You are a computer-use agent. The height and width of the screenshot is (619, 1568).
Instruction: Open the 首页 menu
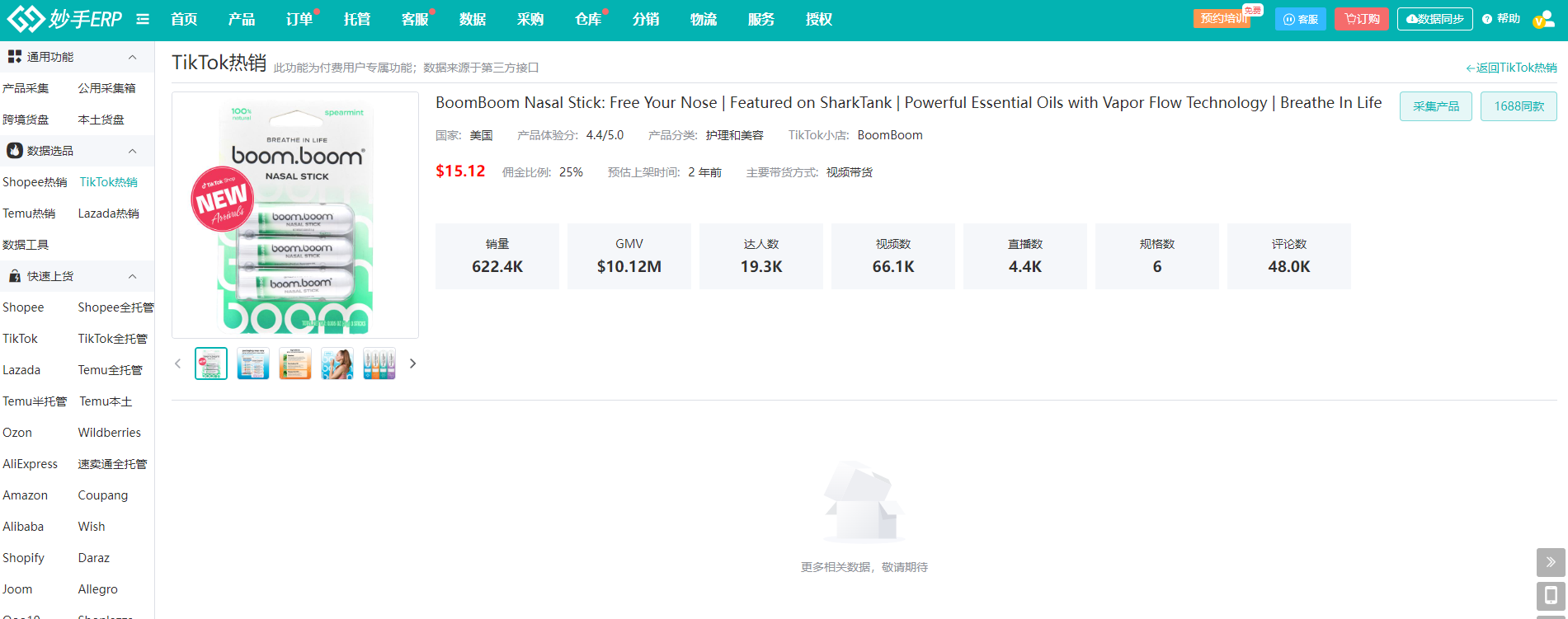point(184,19)
